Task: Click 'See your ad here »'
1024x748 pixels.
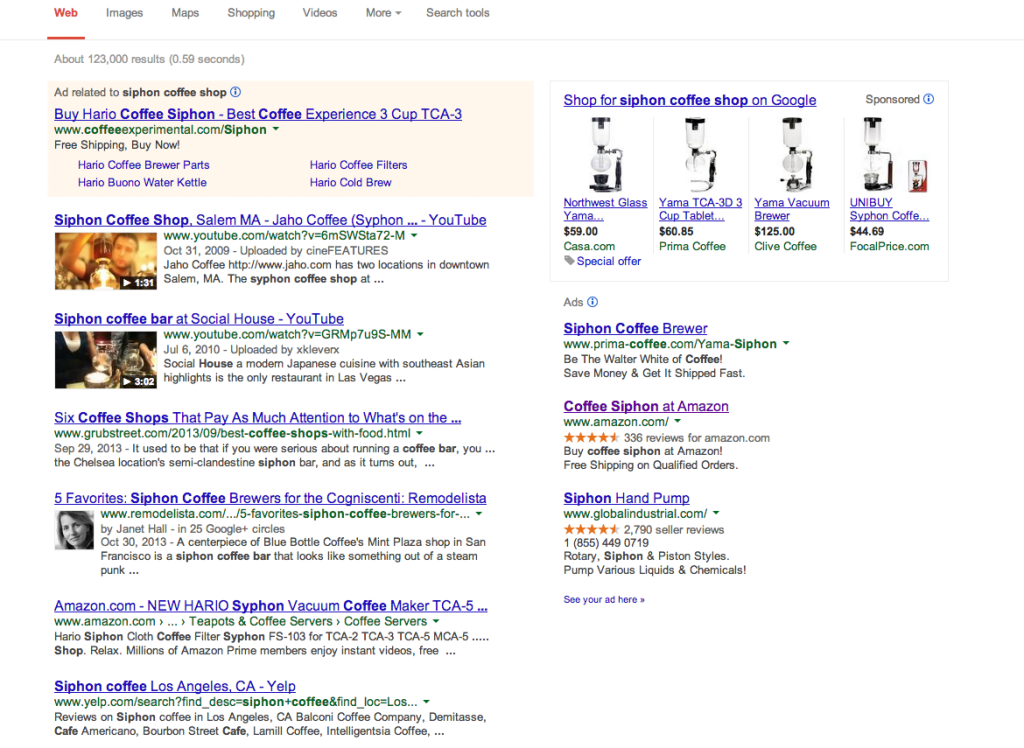Action: tap(604, 600)
